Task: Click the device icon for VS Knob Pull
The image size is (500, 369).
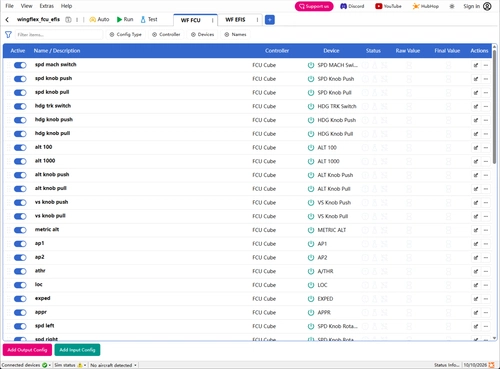Action: [311, 216]
